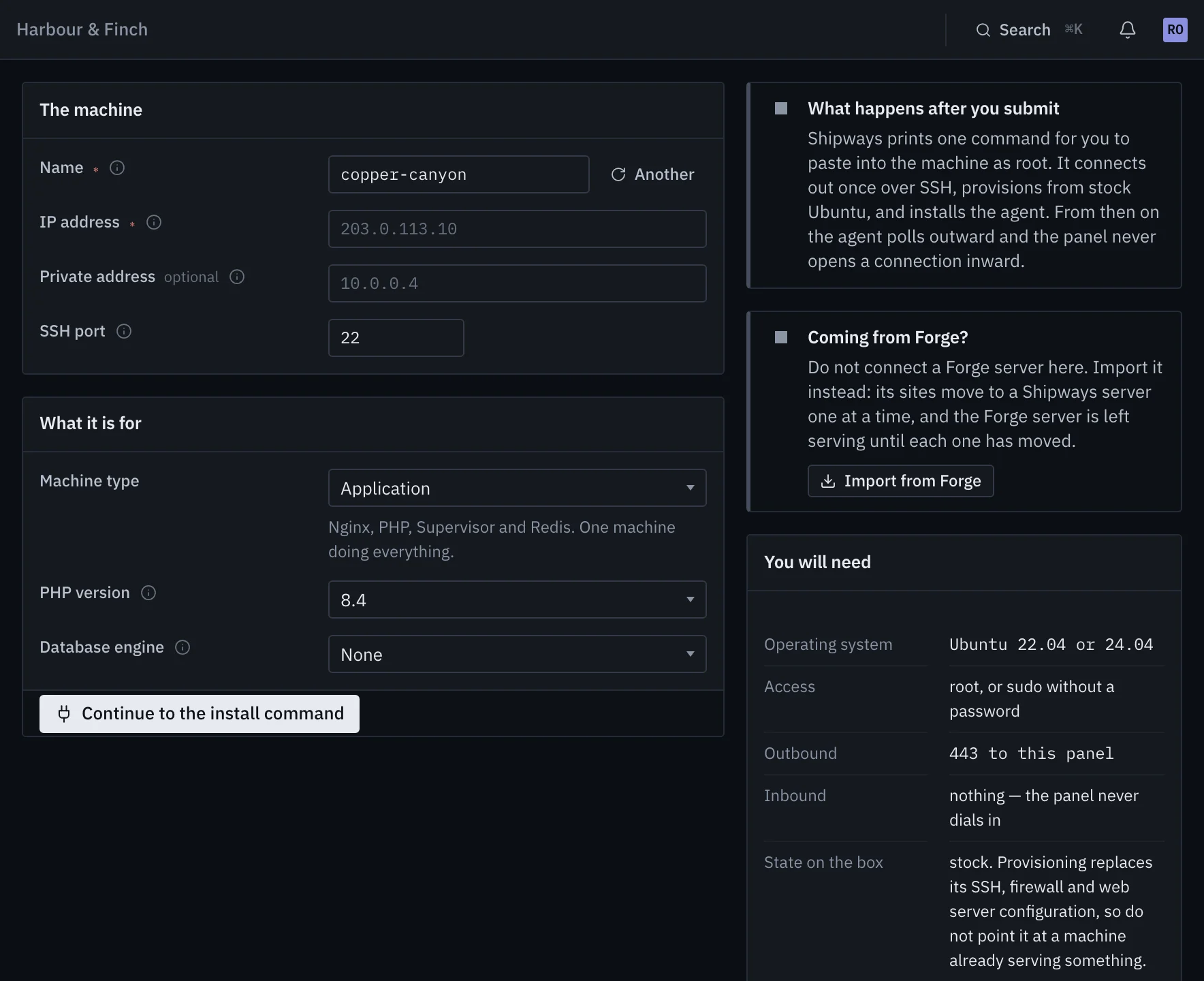Click Import from Forge button
The image size is (1204, 981).
900,481
